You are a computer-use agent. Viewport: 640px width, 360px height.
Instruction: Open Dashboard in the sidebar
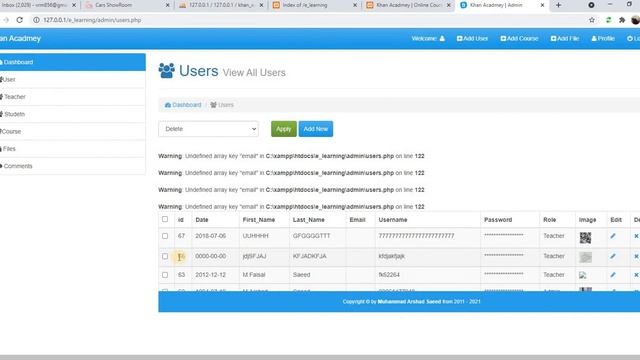[72, 62]
